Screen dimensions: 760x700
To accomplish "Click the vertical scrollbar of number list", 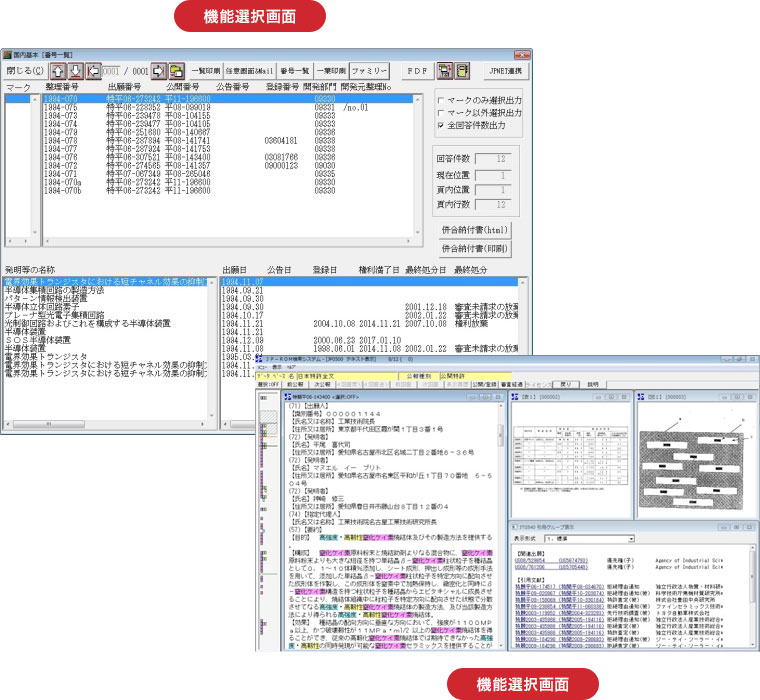I will pos(418,166).
